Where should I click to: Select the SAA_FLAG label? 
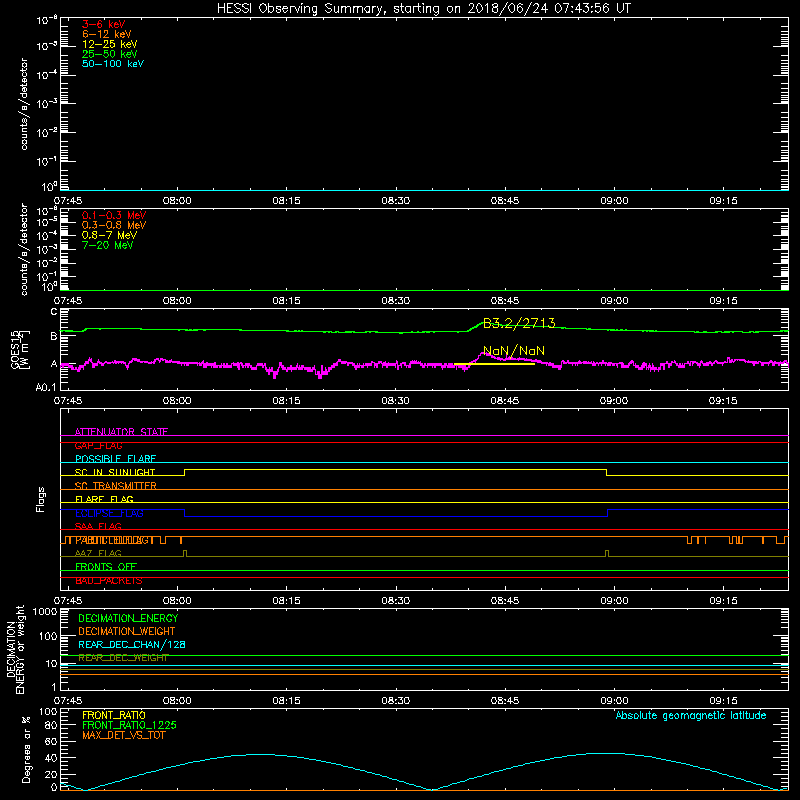[98, 526]
